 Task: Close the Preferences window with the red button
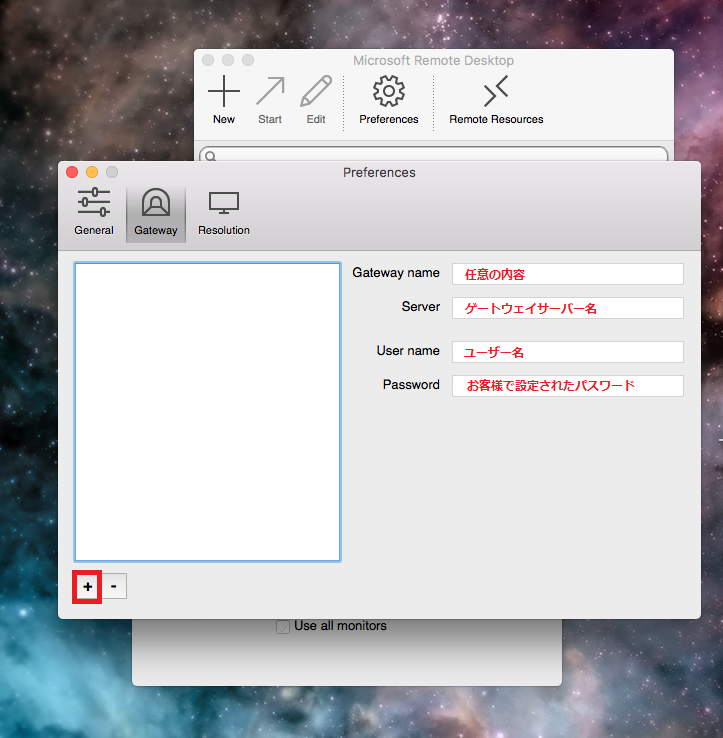(72, 172)
